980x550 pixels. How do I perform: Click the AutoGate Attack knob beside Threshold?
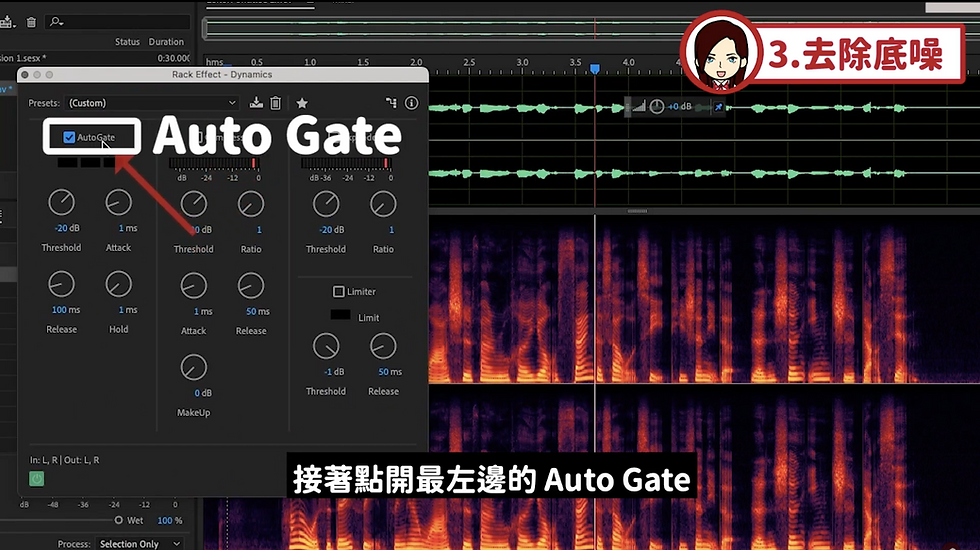point(119,202)
